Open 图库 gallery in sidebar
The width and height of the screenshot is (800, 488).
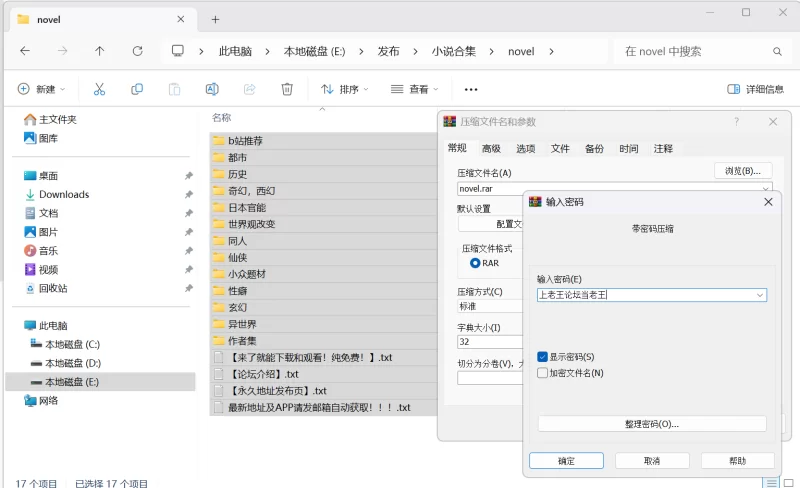41,138
